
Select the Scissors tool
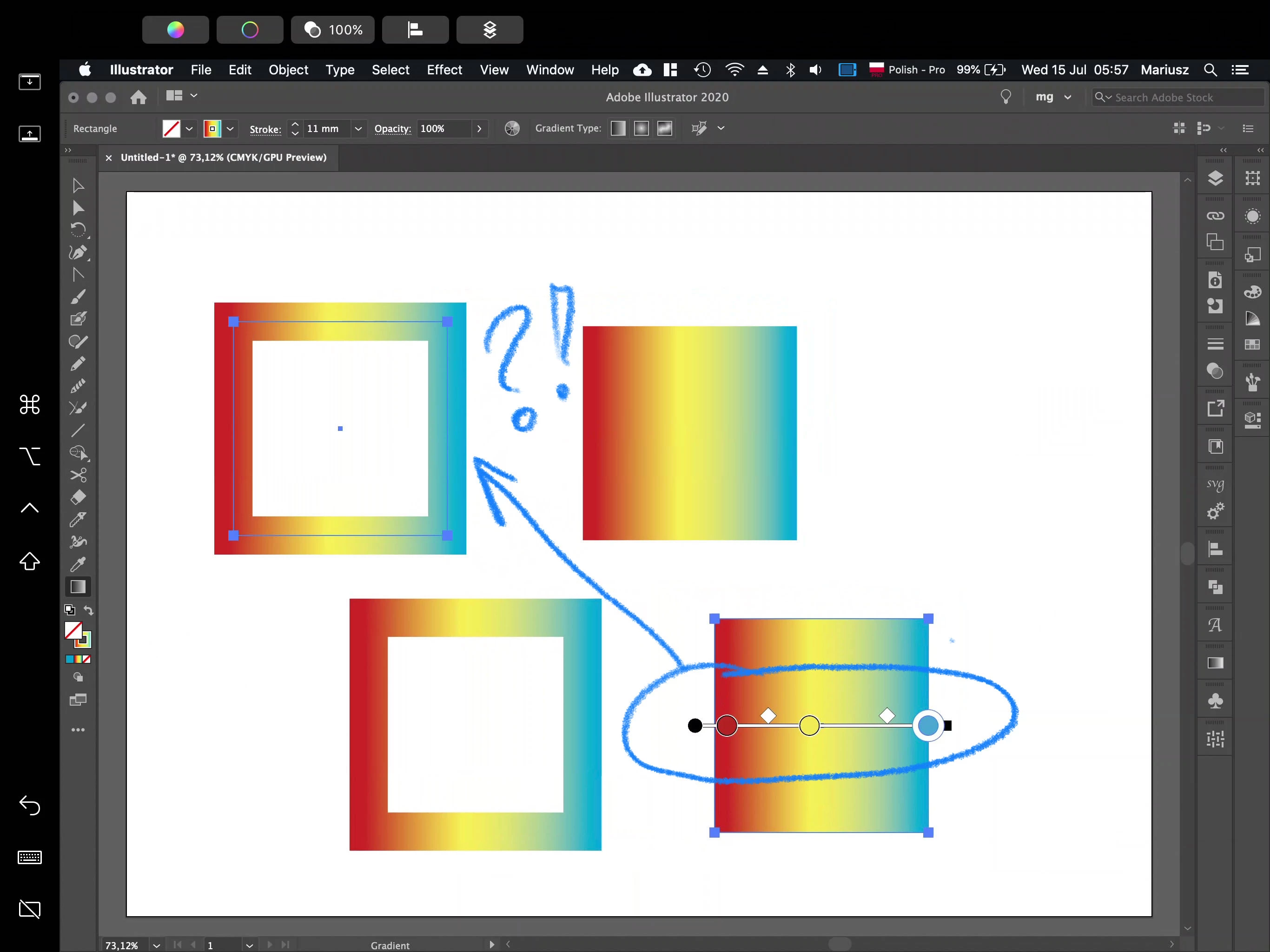(78, 476)
